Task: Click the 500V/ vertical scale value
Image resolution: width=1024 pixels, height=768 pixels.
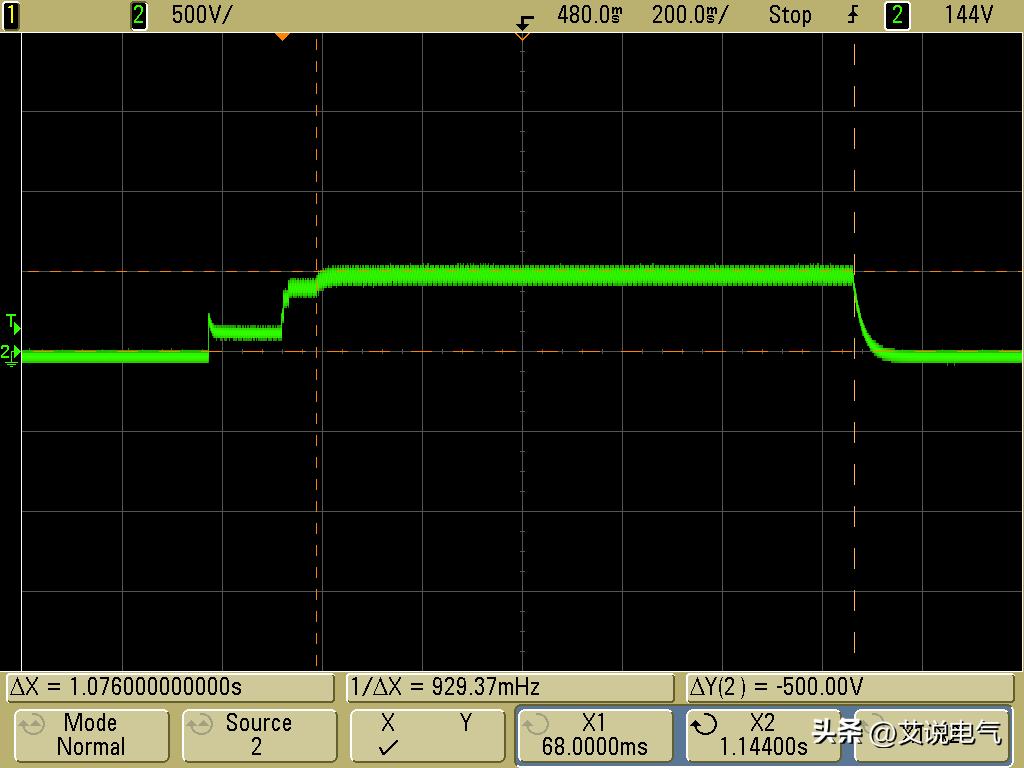Action: tap(201, 15)
